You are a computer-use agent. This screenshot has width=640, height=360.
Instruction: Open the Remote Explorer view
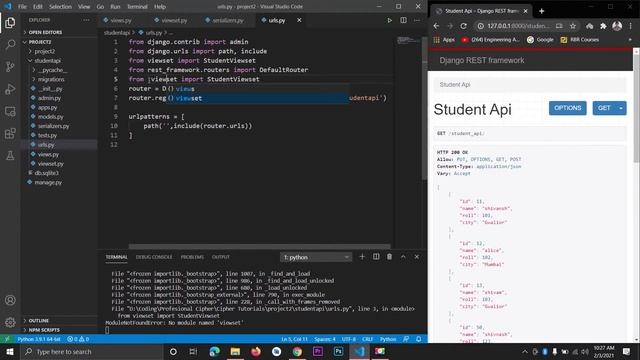[x=10, y=111]
